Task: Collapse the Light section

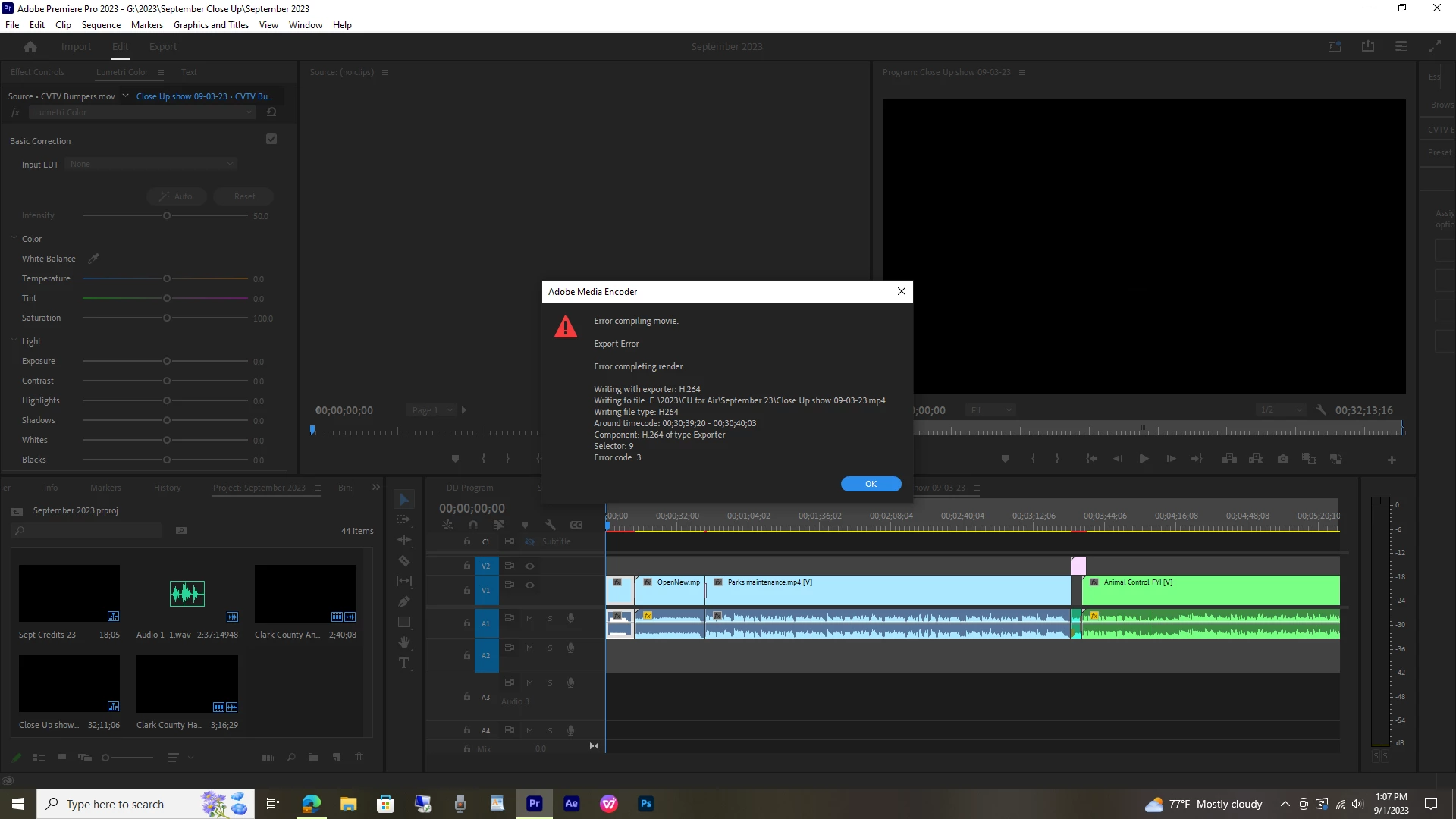Action: 14,341
